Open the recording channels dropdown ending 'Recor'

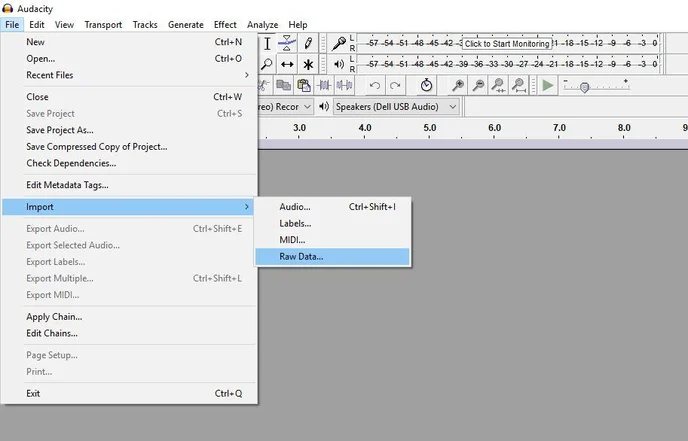(285, 107)
